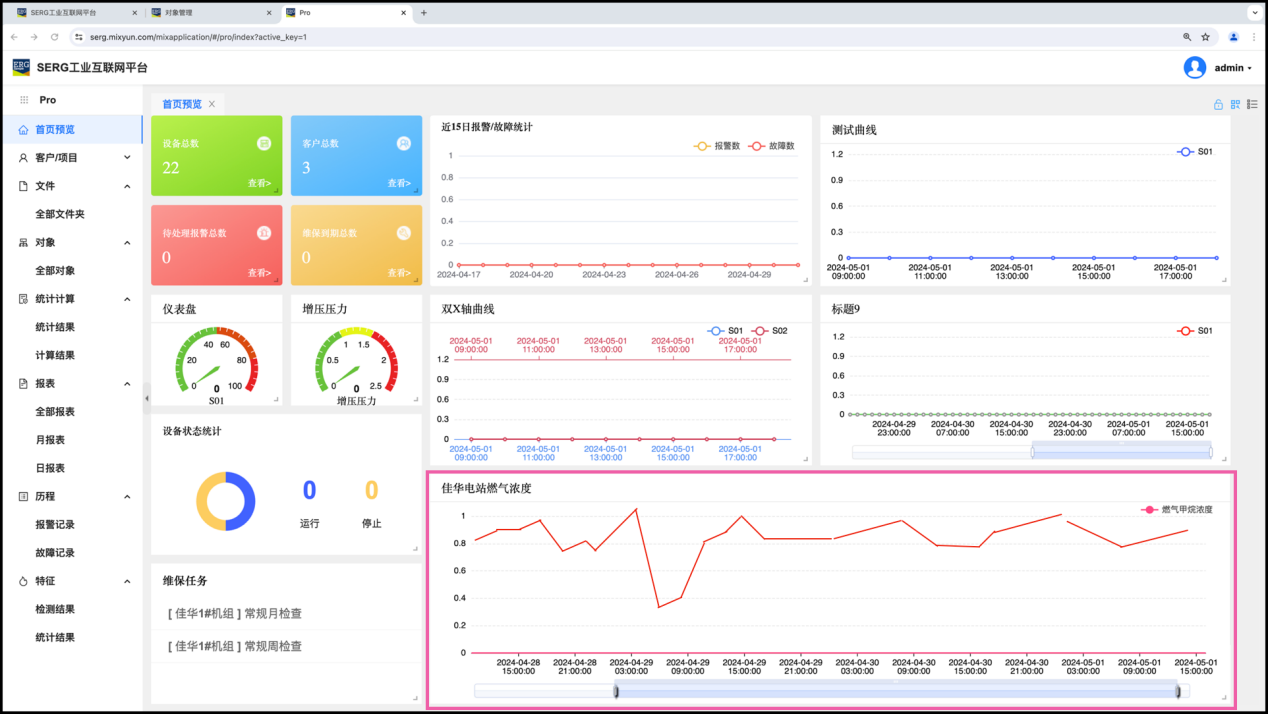Close the 首页预览 page tab
The image size is (1268, 714).
click(212, 104)
